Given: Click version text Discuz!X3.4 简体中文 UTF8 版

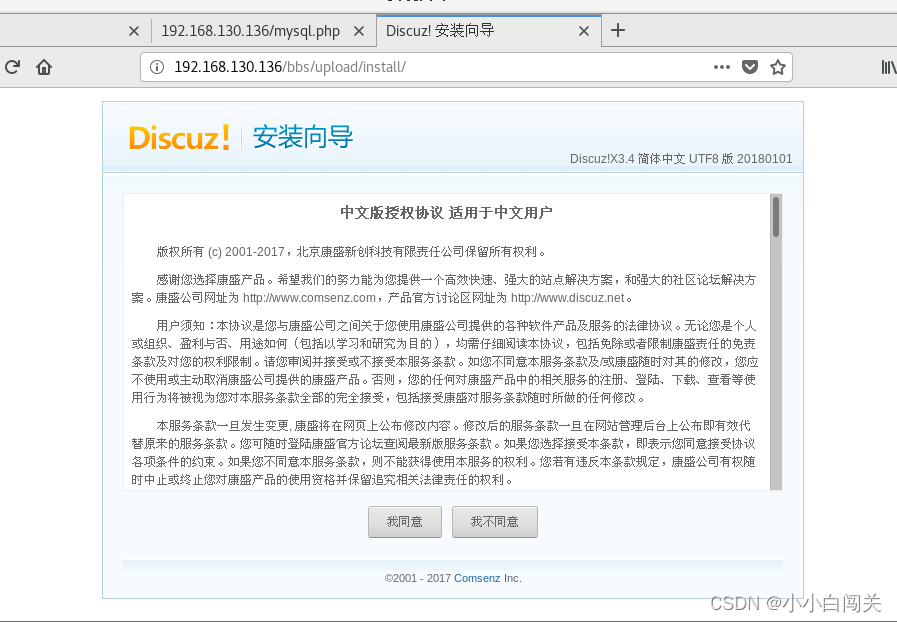Looking at the screenshot, I should tap(652, 159).
